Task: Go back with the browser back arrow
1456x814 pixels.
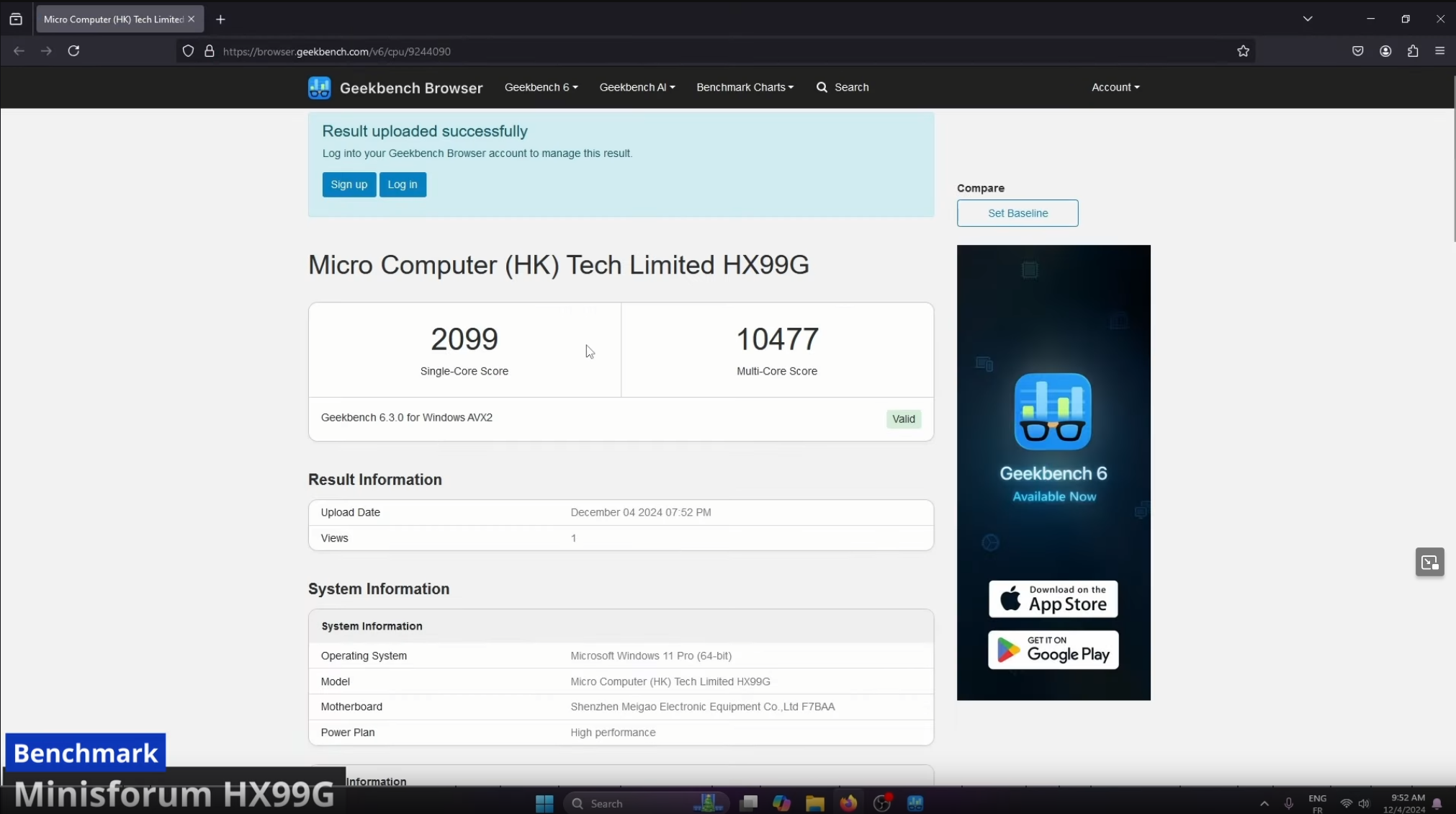Action: pyautogui.click(x=19, y=51)
